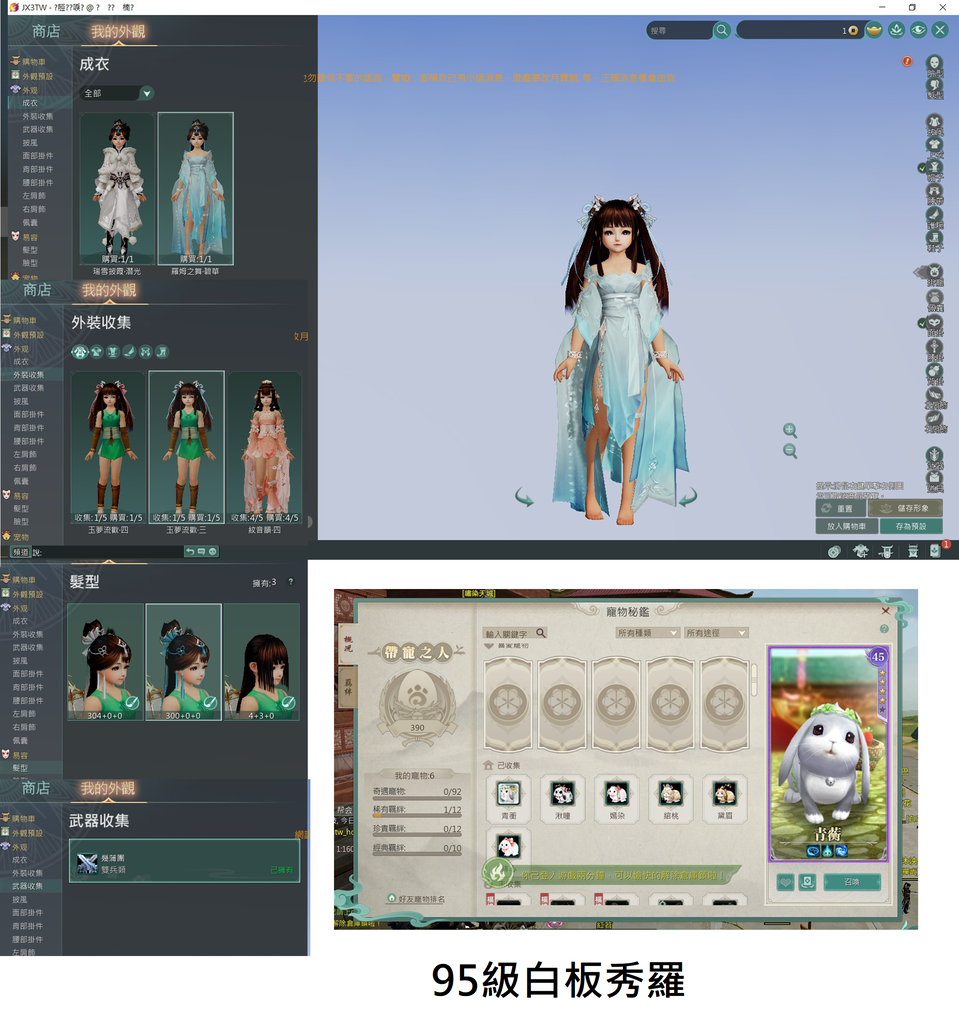Image resolution: width=959 pixels, height=1024 pixels.
Task: Select the shirt (上衣) slot icon
Action: click(935, 145)
